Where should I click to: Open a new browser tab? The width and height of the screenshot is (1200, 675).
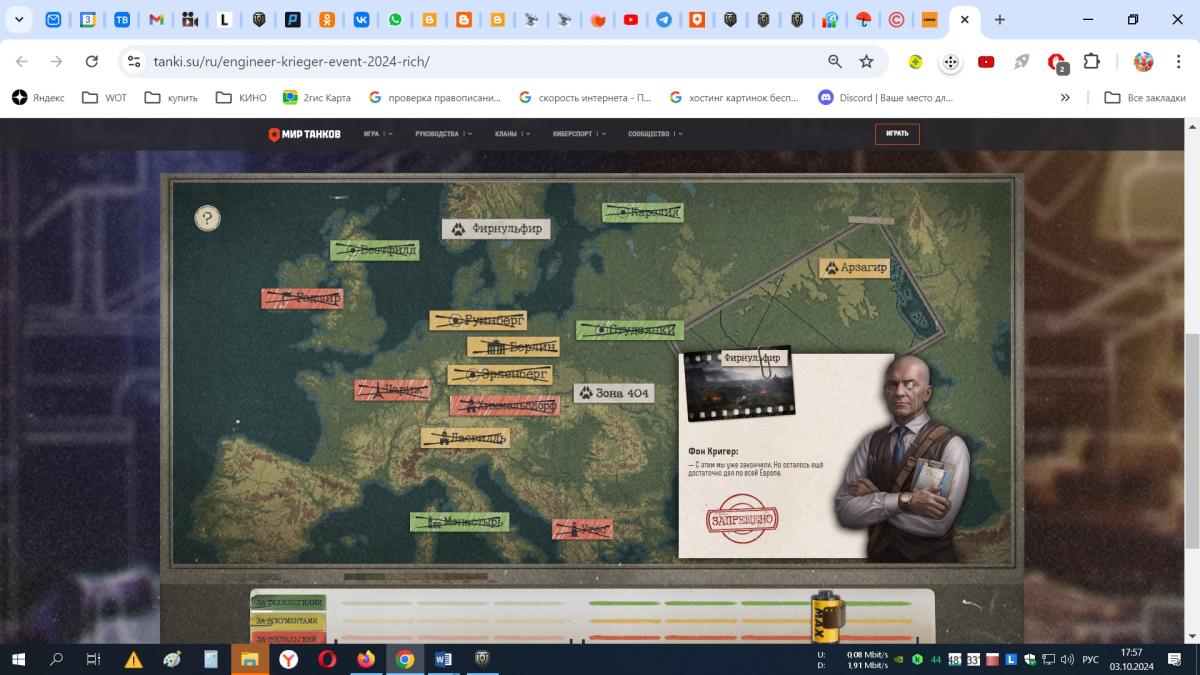(999, 19)
